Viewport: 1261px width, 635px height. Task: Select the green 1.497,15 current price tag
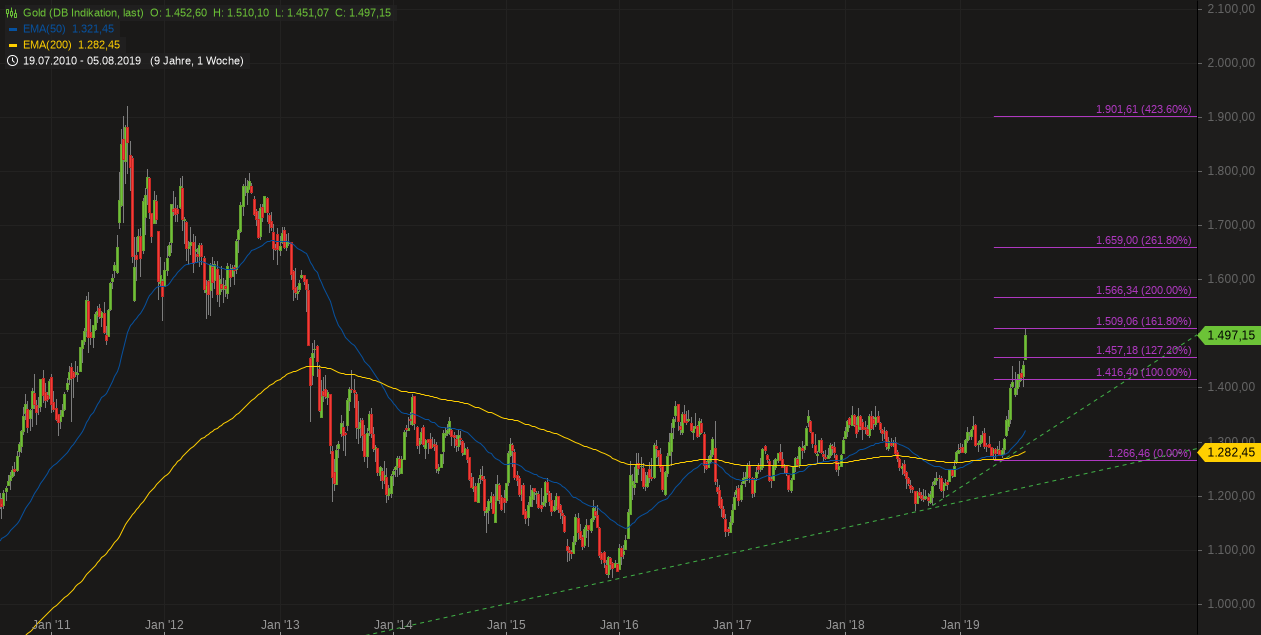tap(1231, 336)
